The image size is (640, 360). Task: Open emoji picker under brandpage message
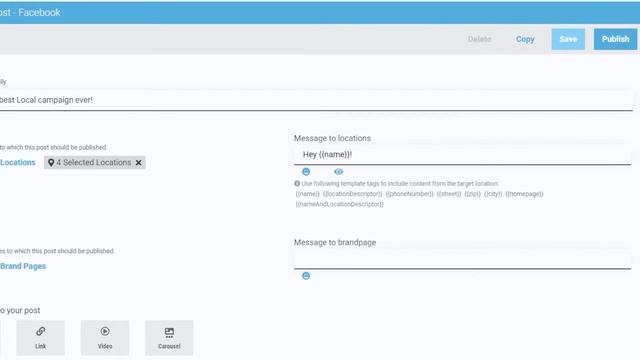[x=306, y=276]
